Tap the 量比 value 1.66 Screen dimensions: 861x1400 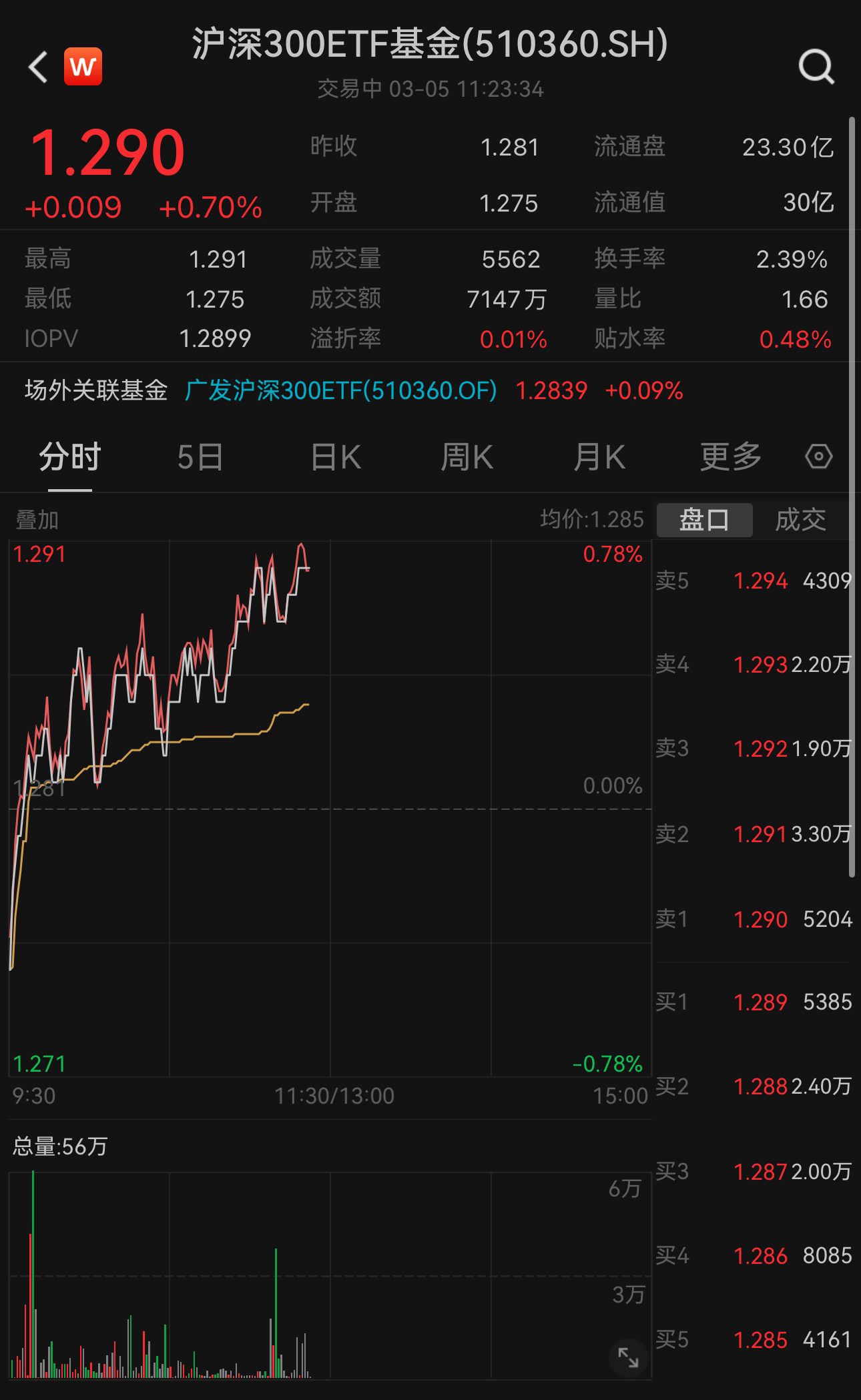805,300
